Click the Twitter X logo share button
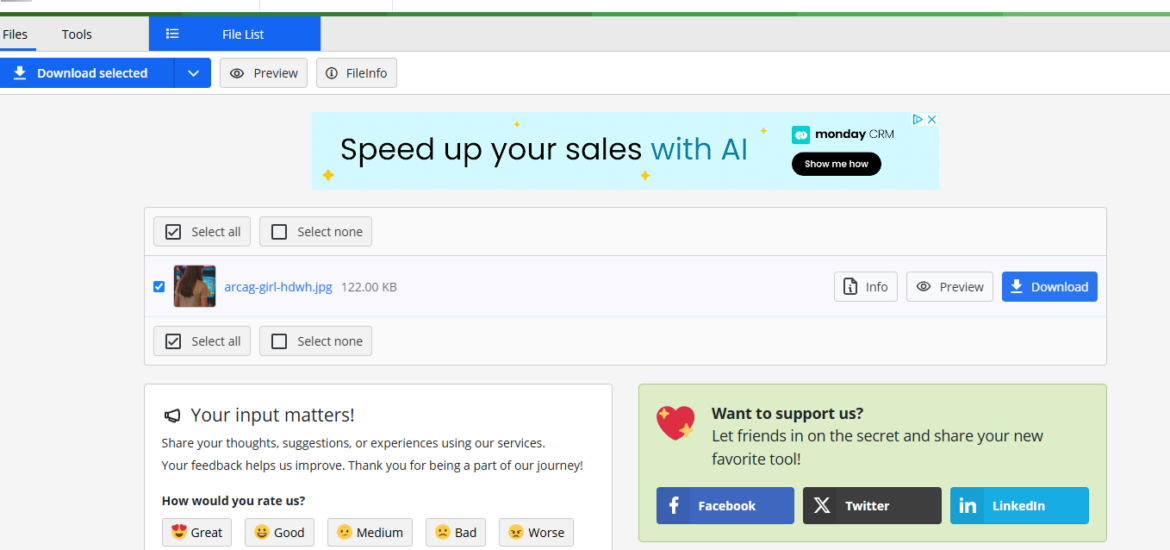The image size is (1170, 550). 821,505
